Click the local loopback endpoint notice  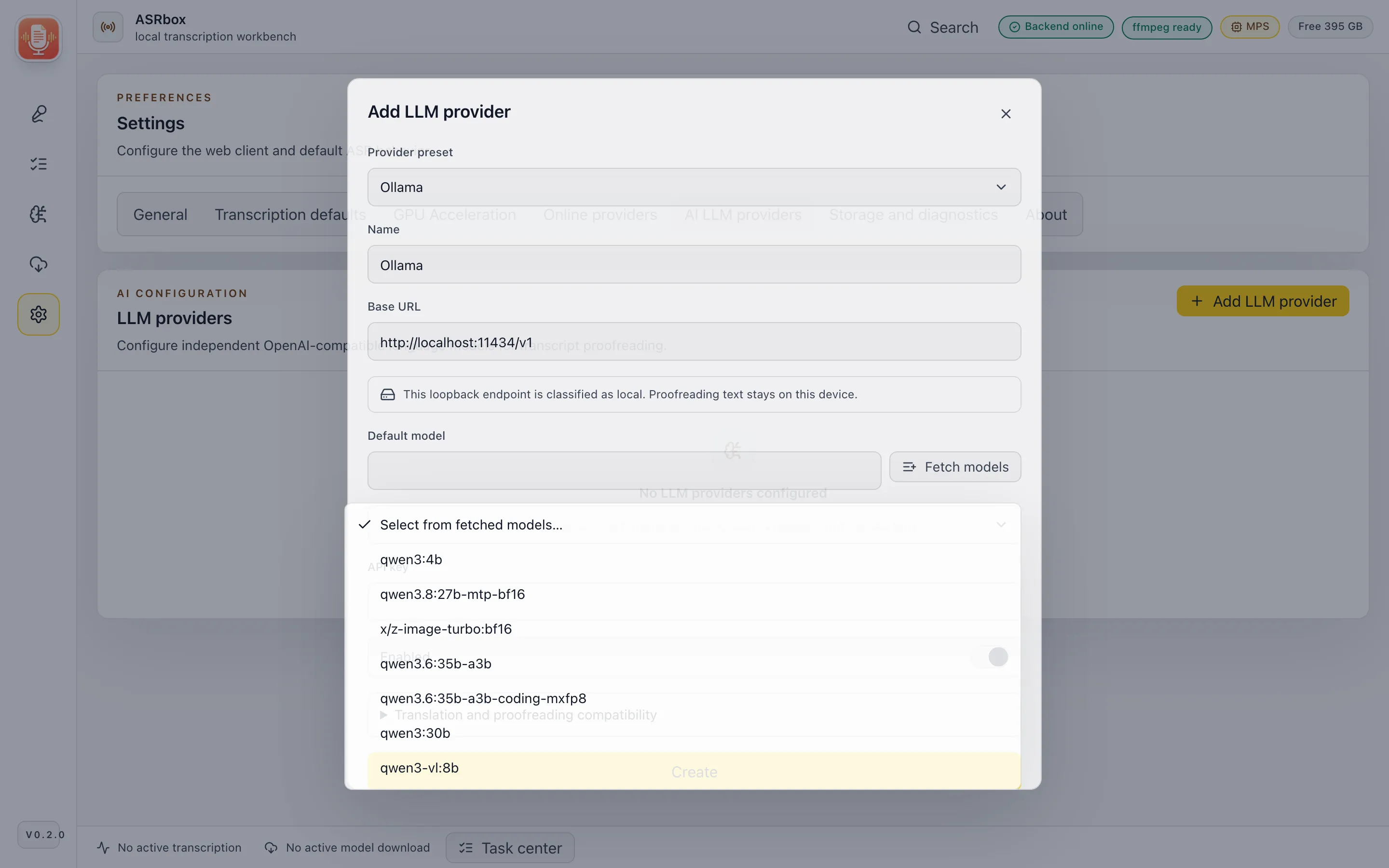[694, 394]
